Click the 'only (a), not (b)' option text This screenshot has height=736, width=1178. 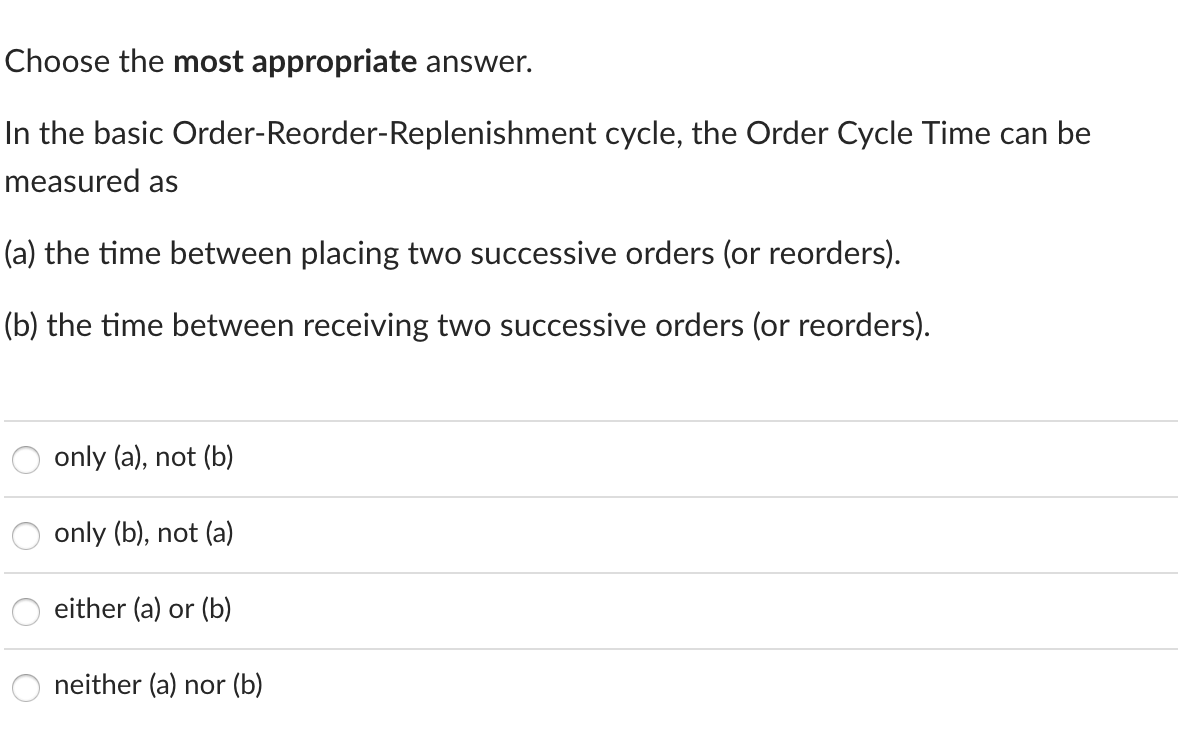coord(143,457)
